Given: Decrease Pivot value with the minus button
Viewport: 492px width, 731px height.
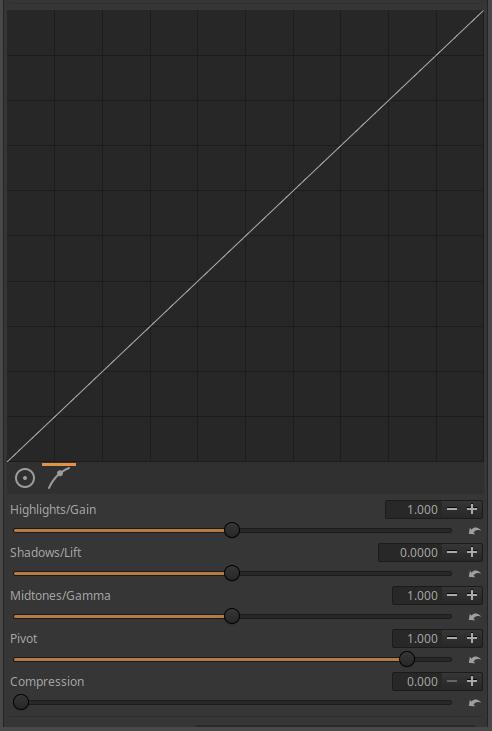Looking at the screenshot, I should tap(452, 638).
